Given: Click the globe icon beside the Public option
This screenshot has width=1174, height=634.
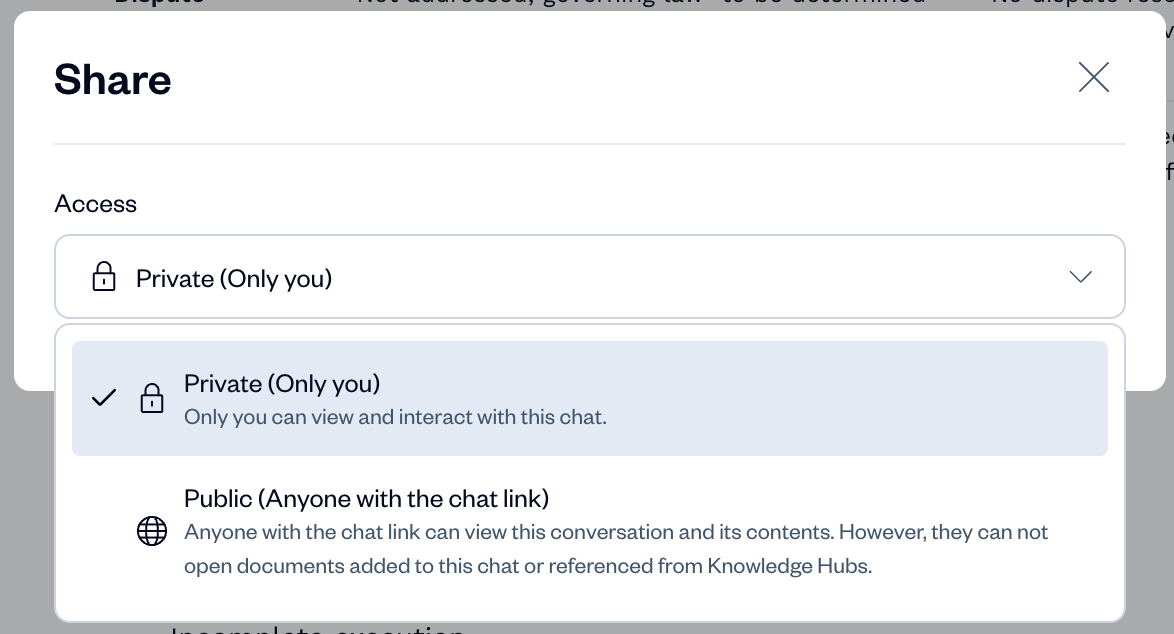Looking at the screenshot, I should click(x=152, y=532).
